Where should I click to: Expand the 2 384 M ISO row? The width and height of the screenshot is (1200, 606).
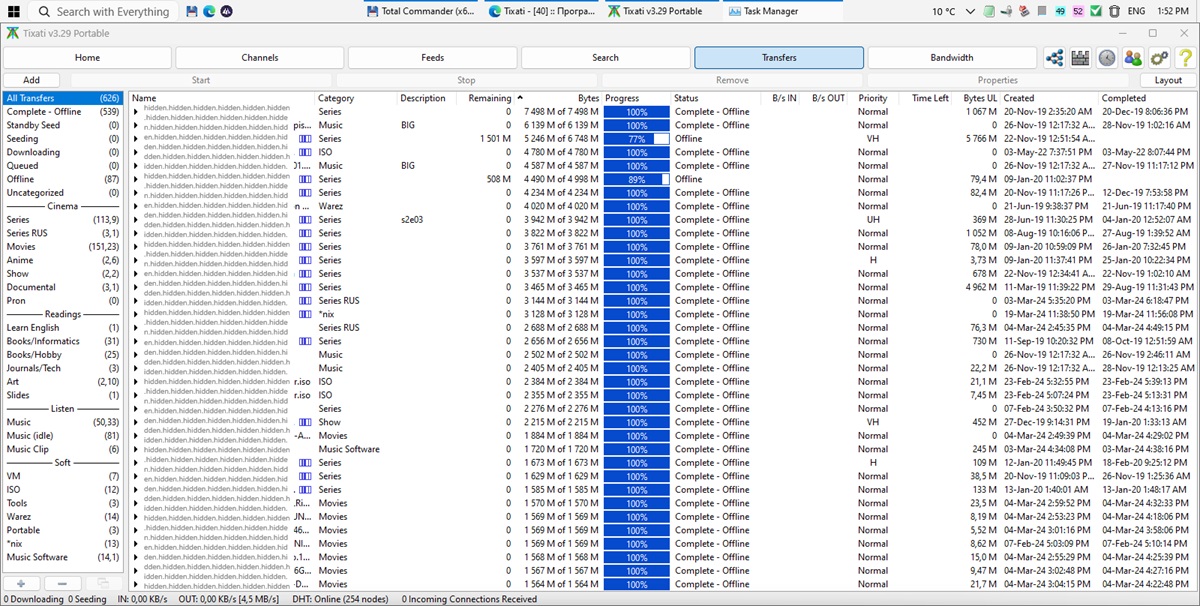click(x=136, y=382)
